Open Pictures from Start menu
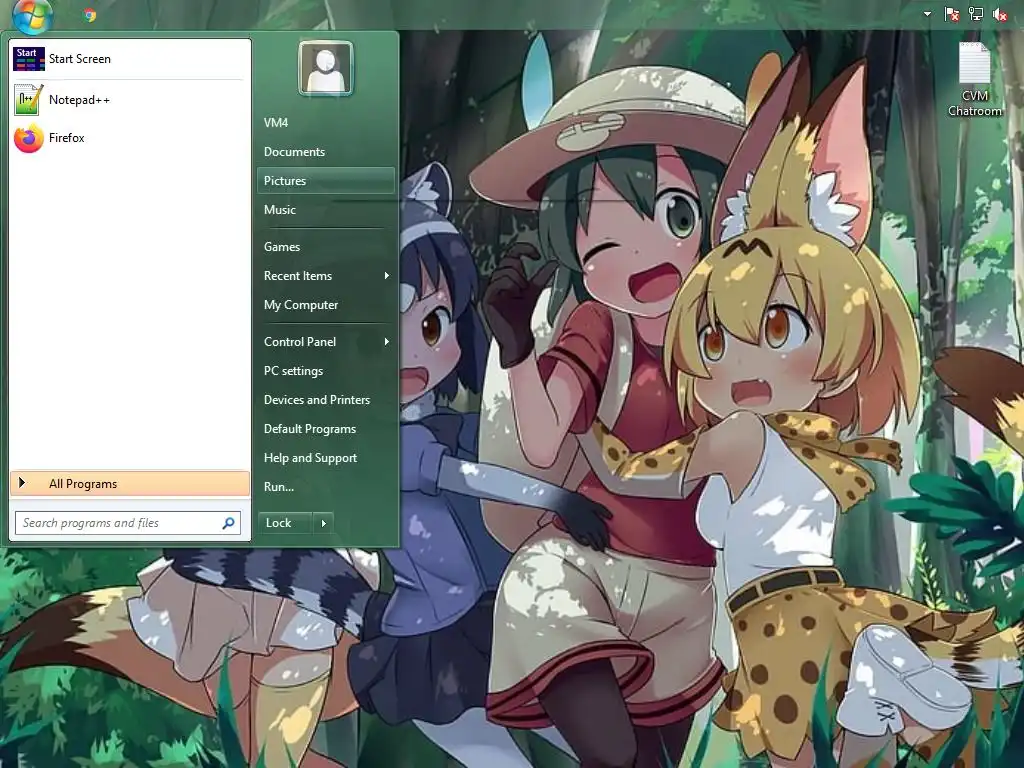1024x768 pixels. coord(326,181)
